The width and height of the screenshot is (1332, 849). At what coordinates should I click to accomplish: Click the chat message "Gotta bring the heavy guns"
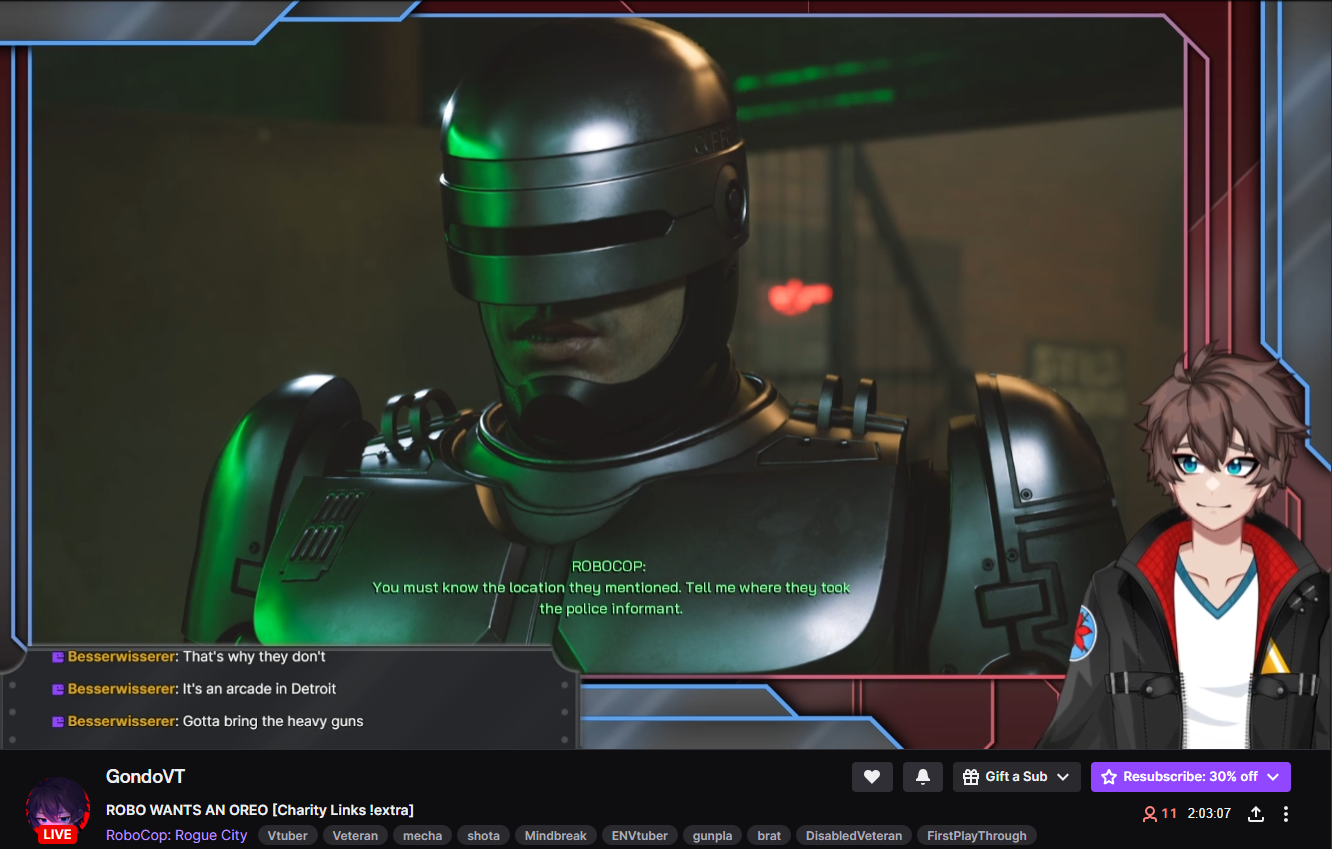point(273,722)
